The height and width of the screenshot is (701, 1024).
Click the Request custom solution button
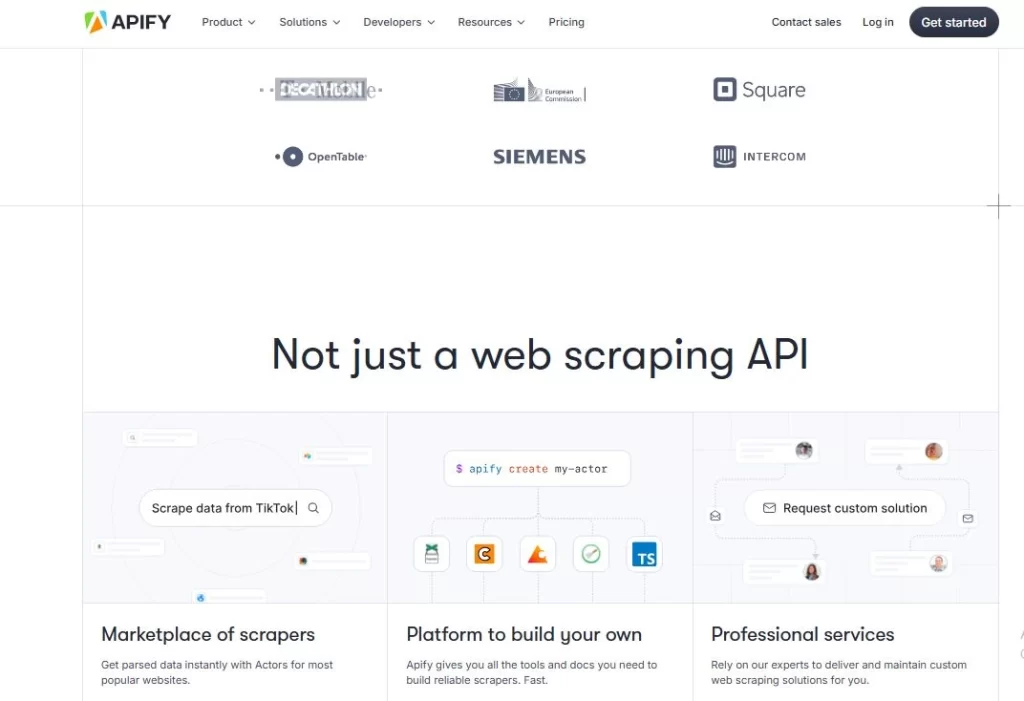[845, 508]
